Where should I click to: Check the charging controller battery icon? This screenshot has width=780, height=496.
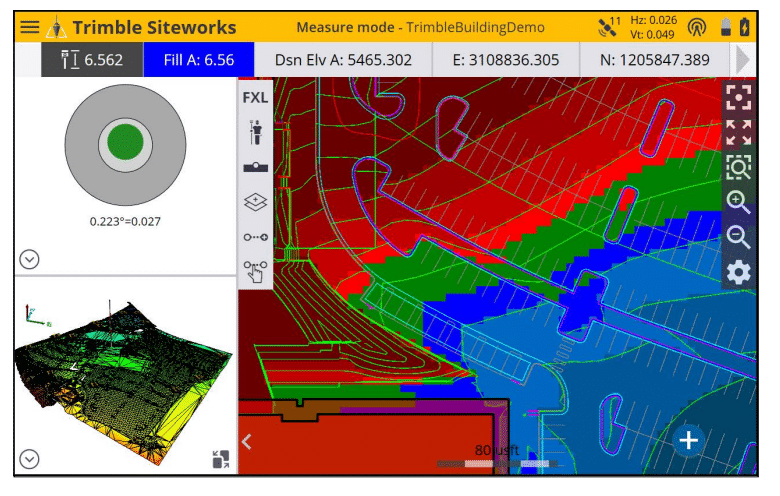pos(744,27)
